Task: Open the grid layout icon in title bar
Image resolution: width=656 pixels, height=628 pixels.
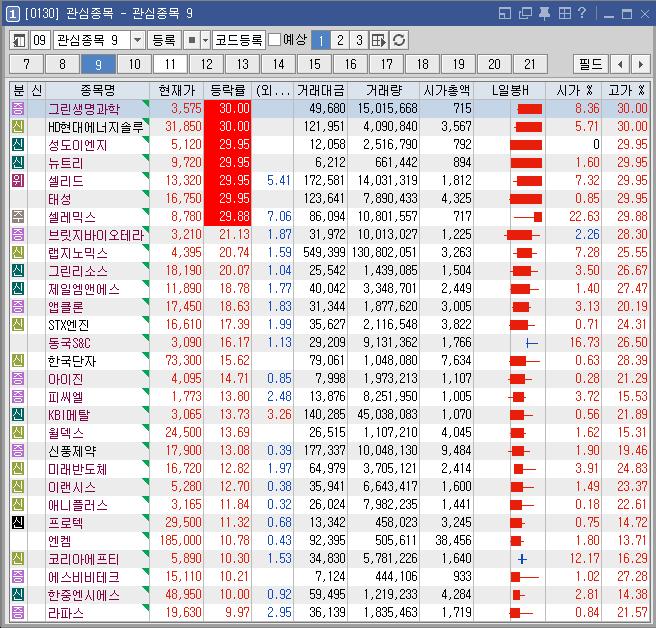Action: coord(564,13)
